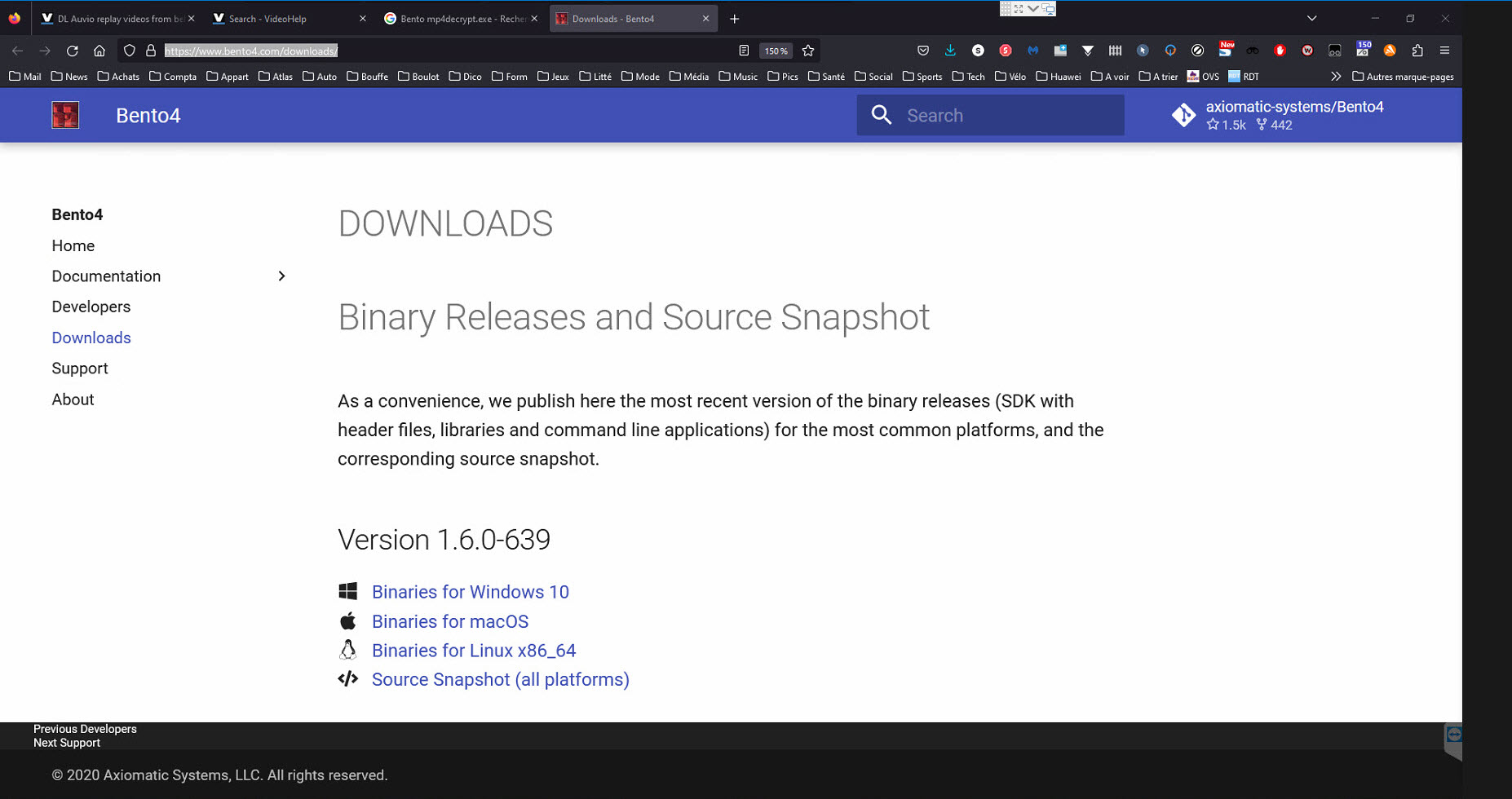The height and width of the screenshot is (799, 1512).
Task: Open the Firefox extensions puzzle icon
Action: [1417, 51]
